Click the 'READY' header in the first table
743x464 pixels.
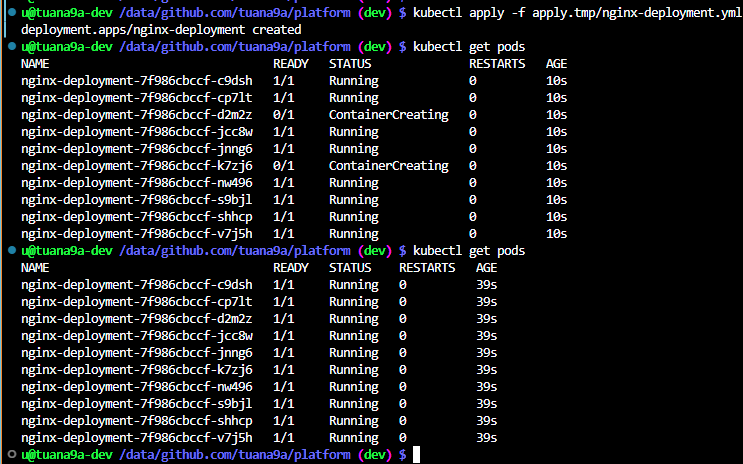tap(291, 64)
